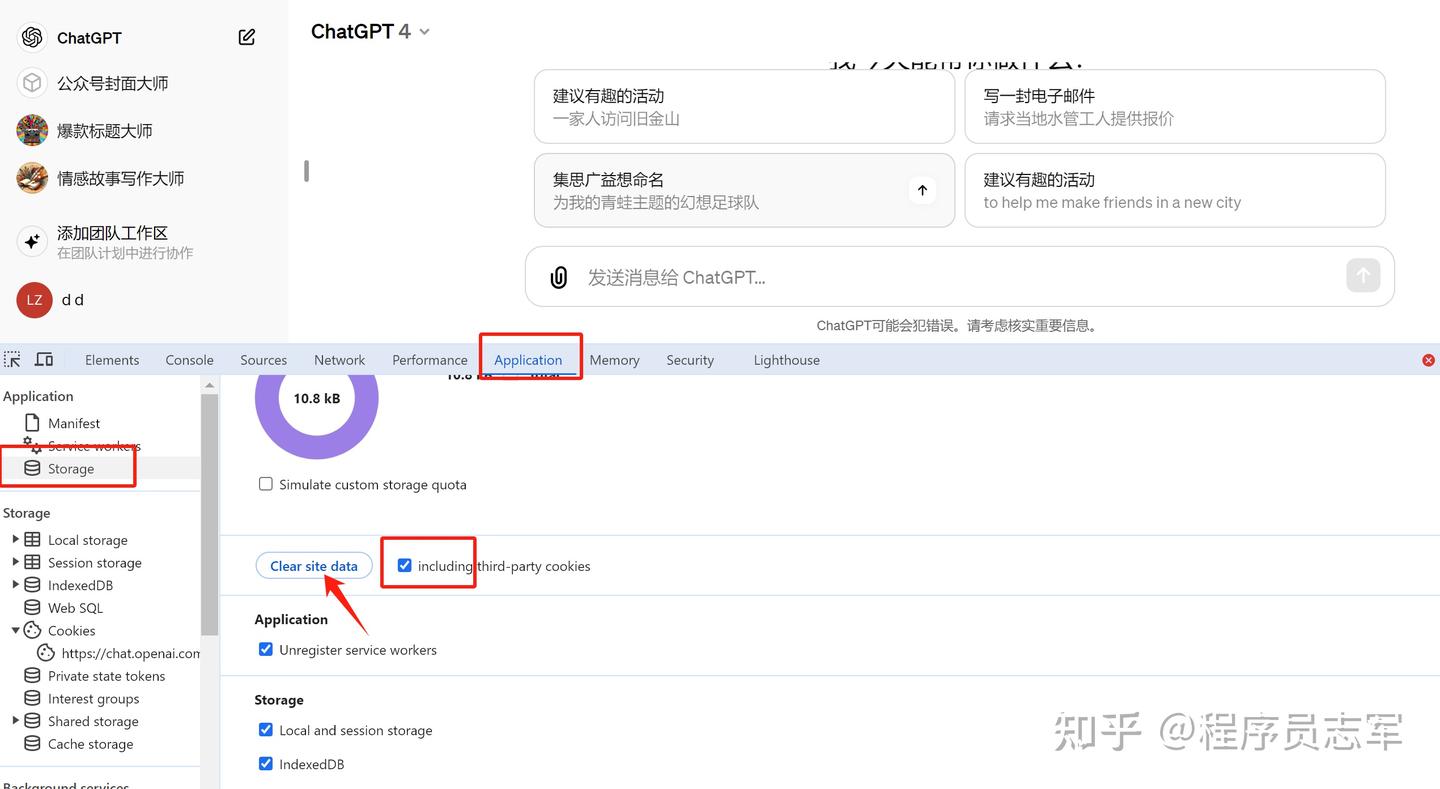Toggle the device toolbar icon
The image size is (1440, 789).
[x=44, y=359]
